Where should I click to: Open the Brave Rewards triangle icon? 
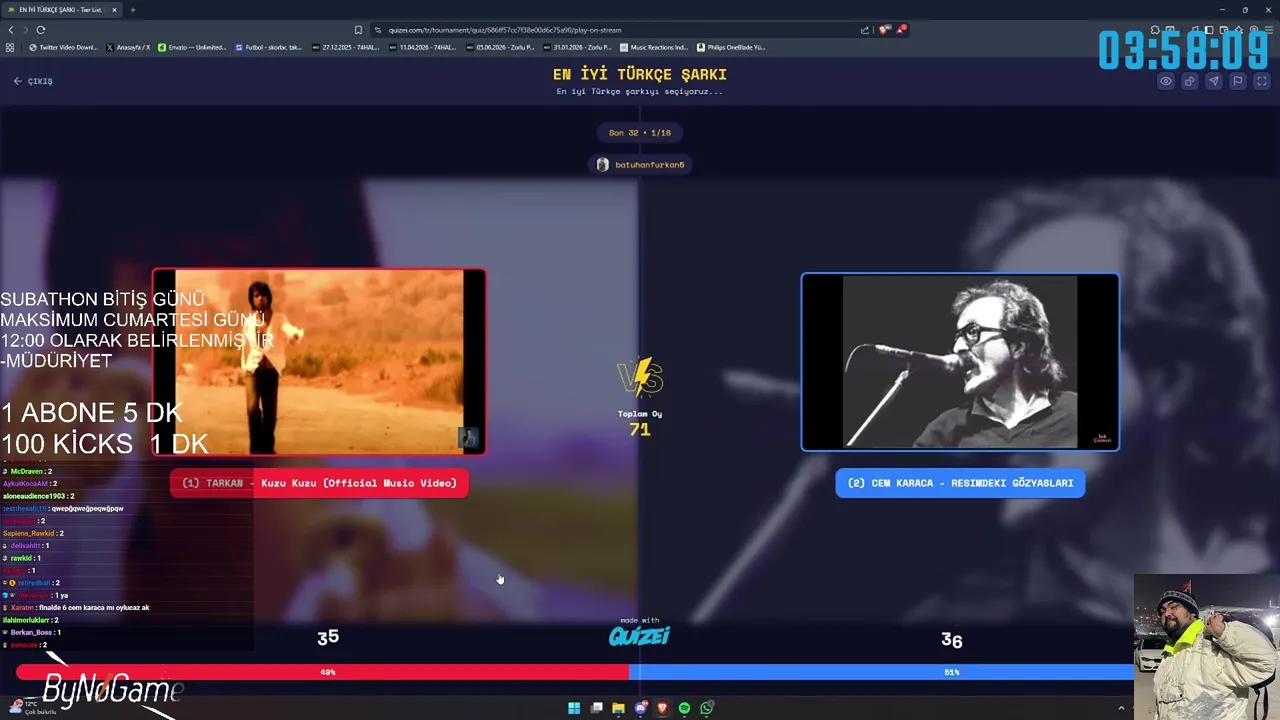tap(901, 30)
